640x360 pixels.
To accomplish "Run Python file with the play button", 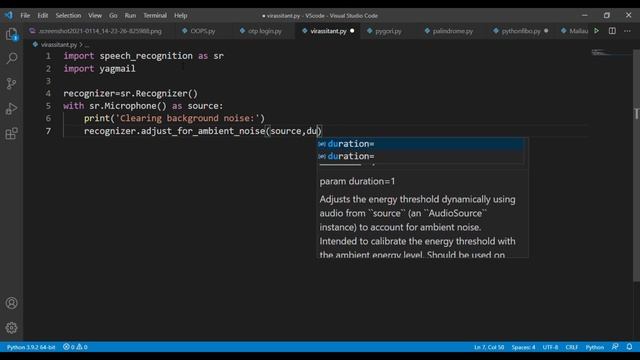I will 596,31.
